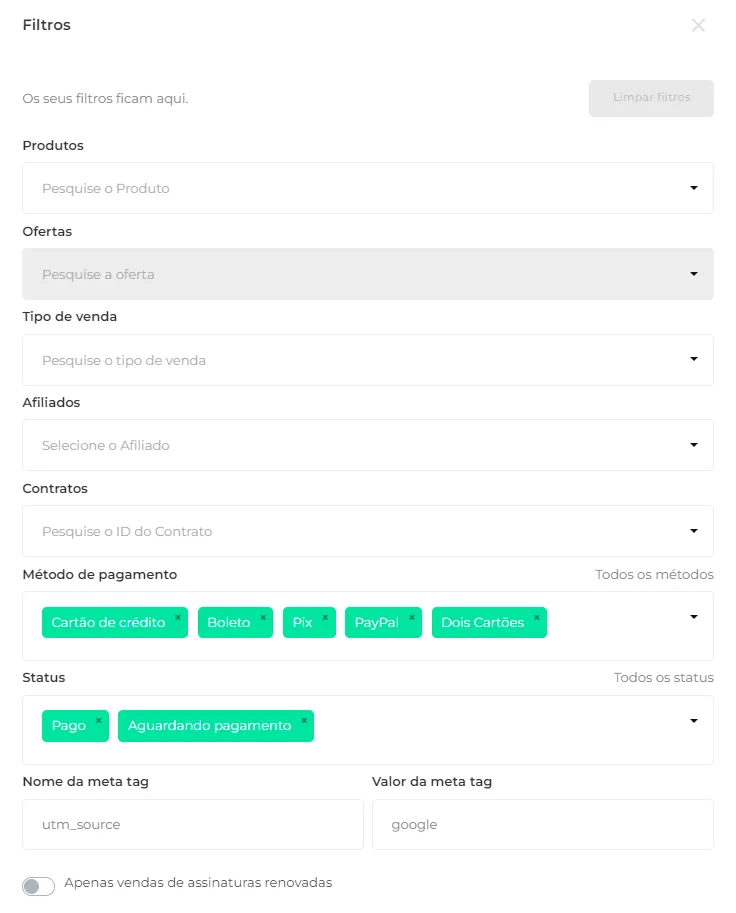Click the Dois Cartões tag label
Screen dimensions: 736x913
tap(483, 622)
